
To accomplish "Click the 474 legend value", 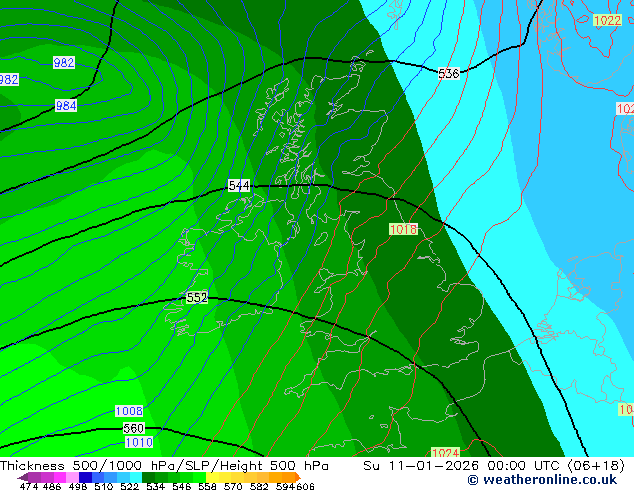I will (29, 486).
